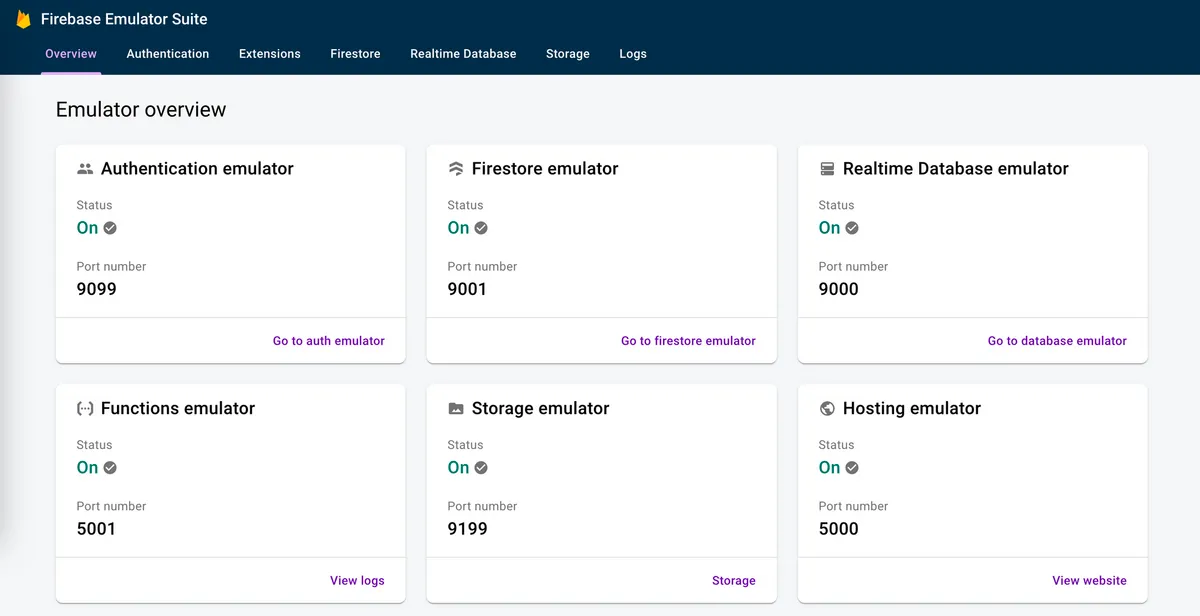Screen dimensions: 1200x616
Task: Click port number 9000
Action: coord(839,289)
